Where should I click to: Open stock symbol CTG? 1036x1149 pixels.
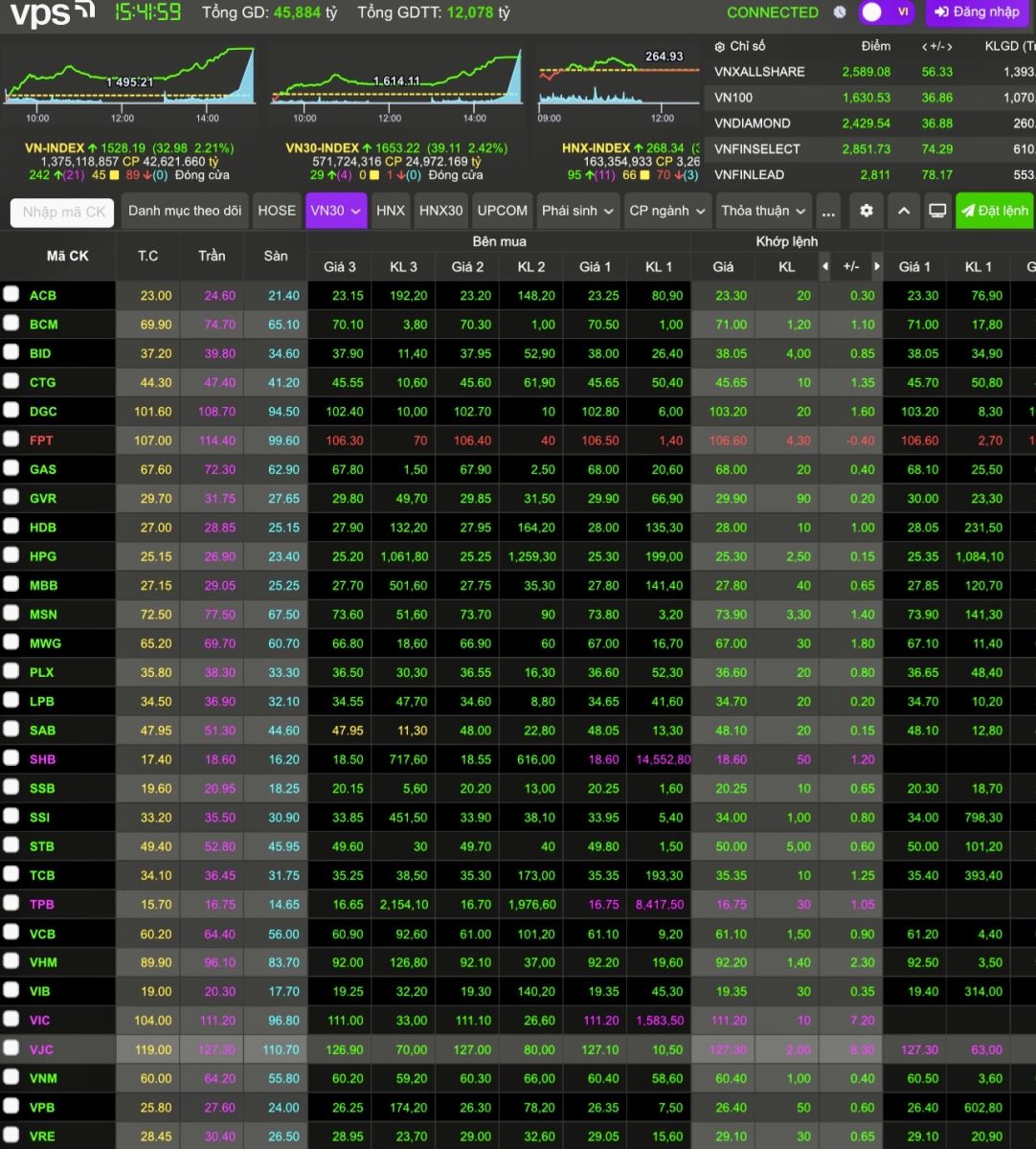43,382
